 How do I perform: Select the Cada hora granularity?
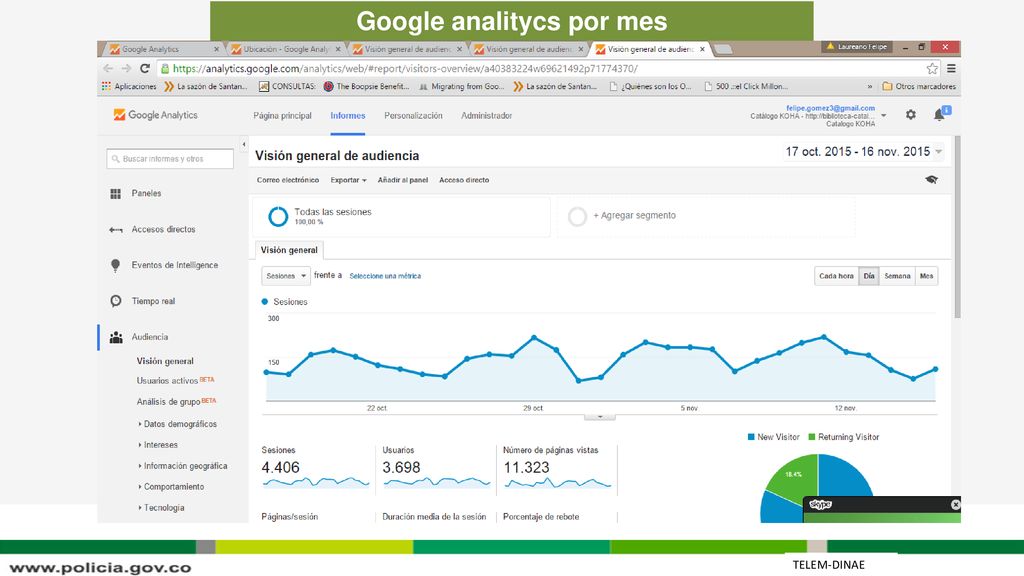pos(836,276)
